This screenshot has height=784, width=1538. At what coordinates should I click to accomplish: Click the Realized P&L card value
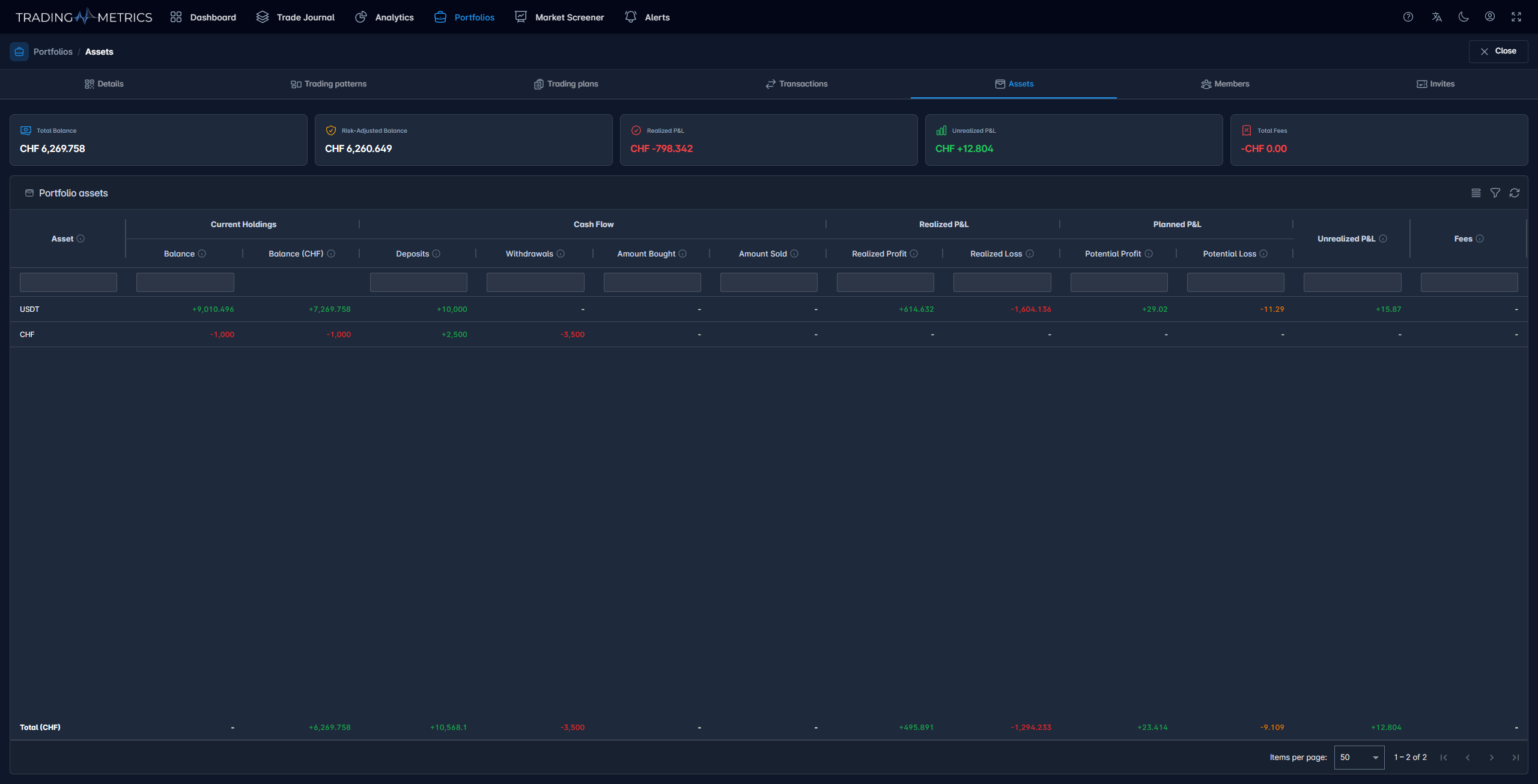[661, 148]
